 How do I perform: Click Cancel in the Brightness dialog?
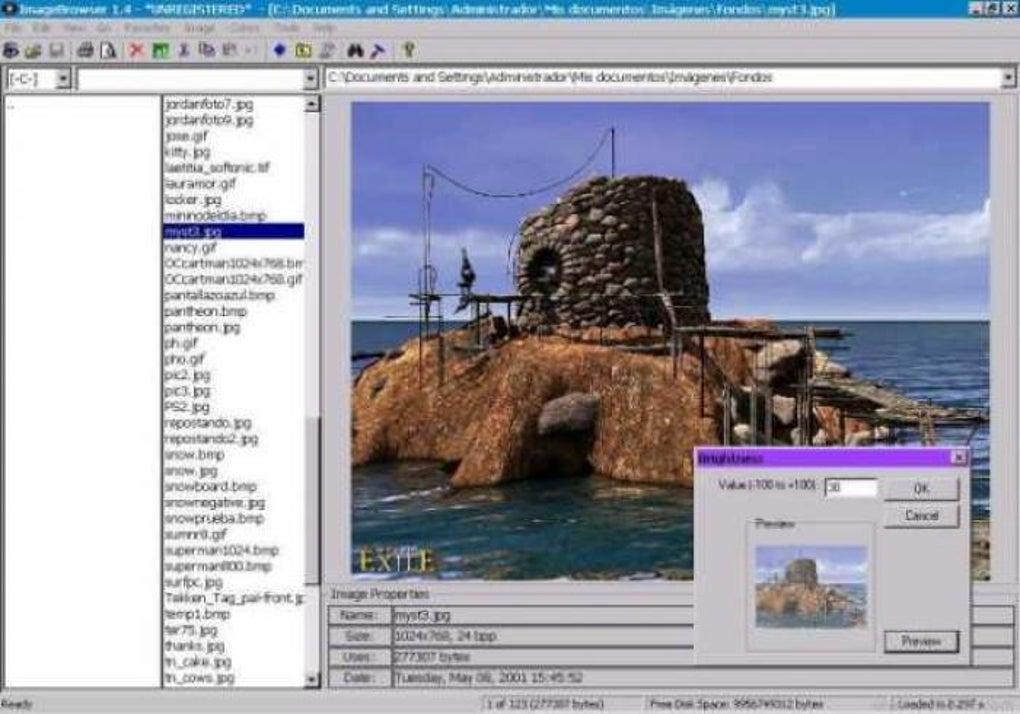pos(921,517)
